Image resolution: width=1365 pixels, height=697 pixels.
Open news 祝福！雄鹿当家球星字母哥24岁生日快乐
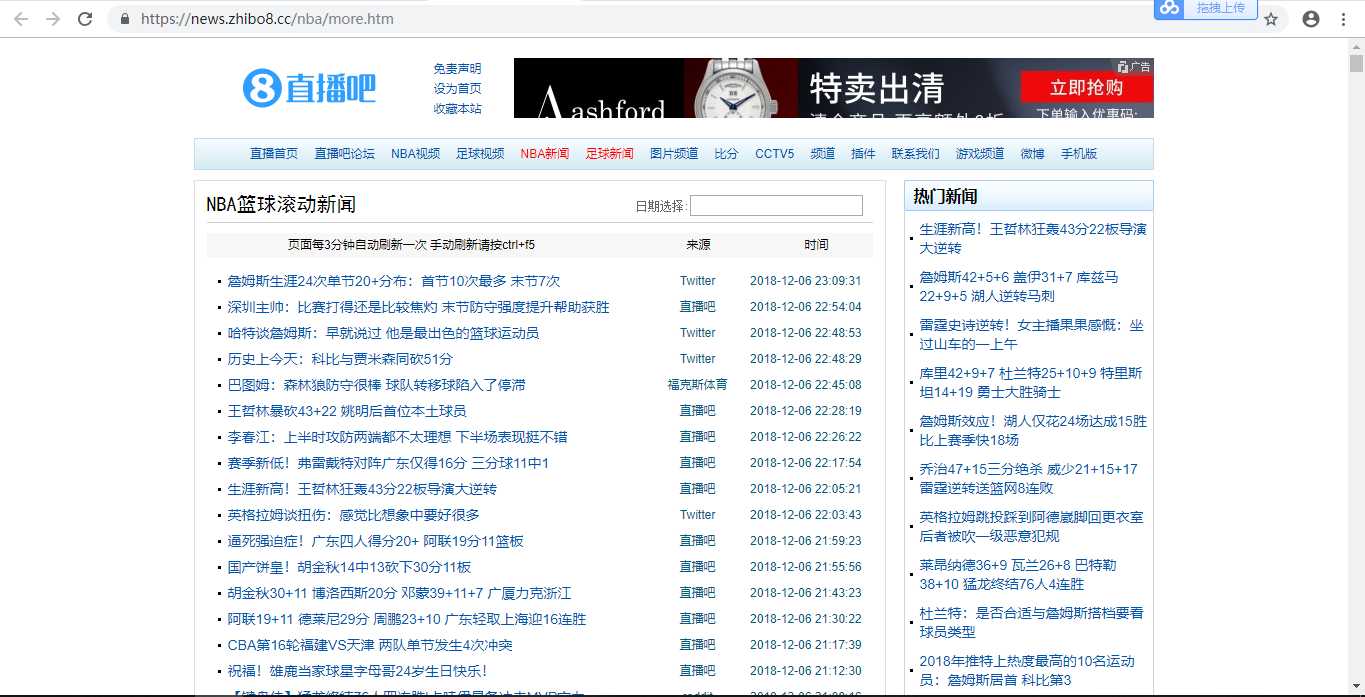point(358,671)
